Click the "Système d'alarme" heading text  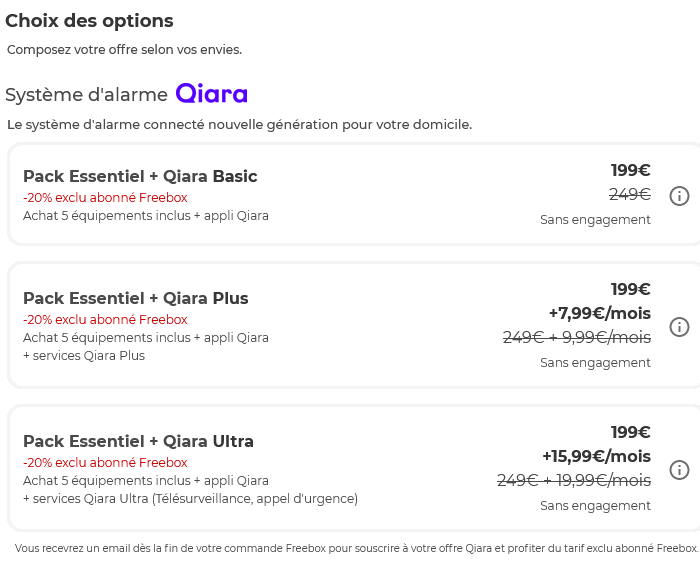86,95
